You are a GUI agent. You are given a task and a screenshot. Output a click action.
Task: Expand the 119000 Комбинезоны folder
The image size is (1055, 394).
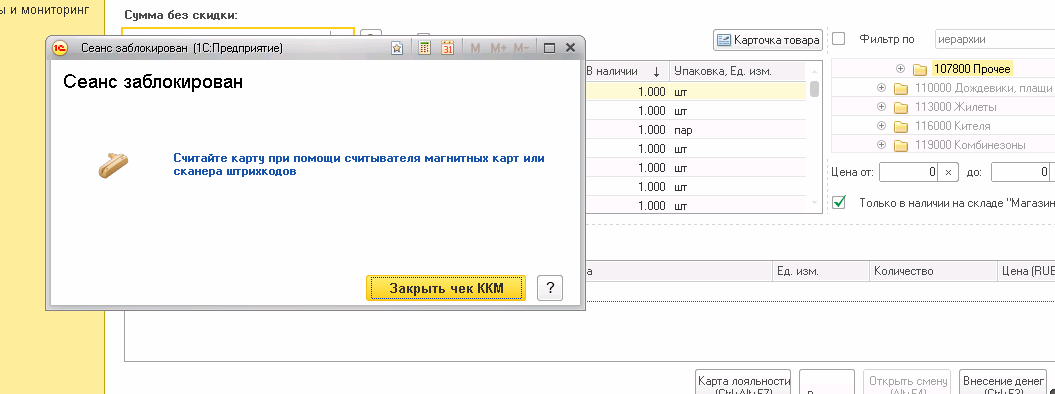pos(881,145)
